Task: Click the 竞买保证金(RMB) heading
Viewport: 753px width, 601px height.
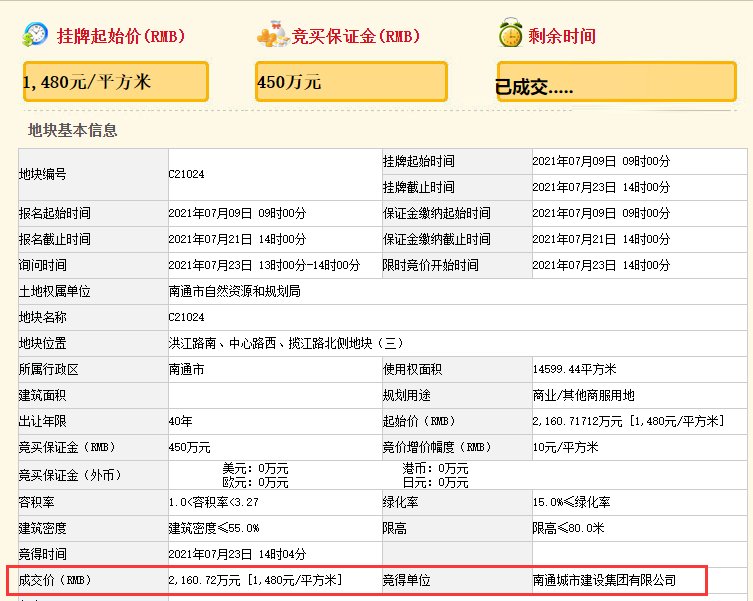Action: (356, 36)
